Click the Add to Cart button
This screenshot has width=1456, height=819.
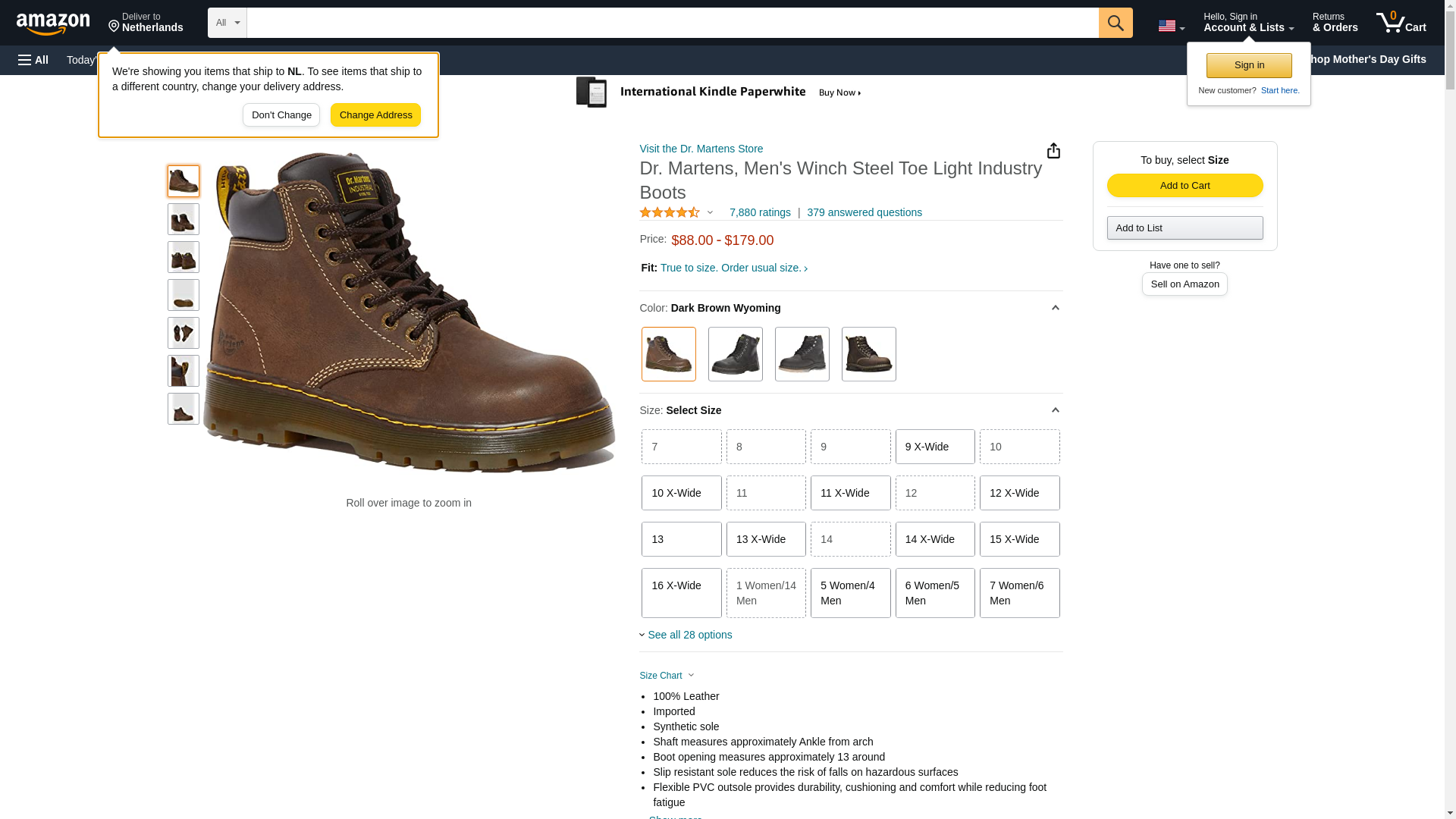[1185, 186]
